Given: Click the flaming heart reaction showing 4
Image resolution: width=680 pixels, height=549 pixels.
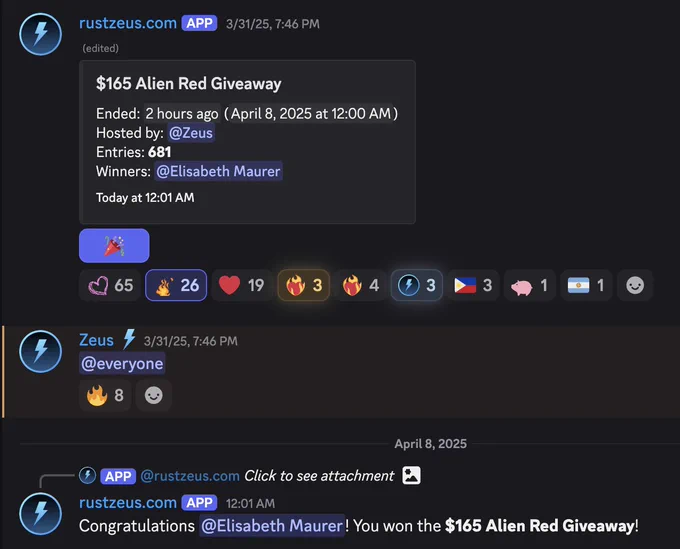Looking at the screenshot, I should [x=360, y=285].
